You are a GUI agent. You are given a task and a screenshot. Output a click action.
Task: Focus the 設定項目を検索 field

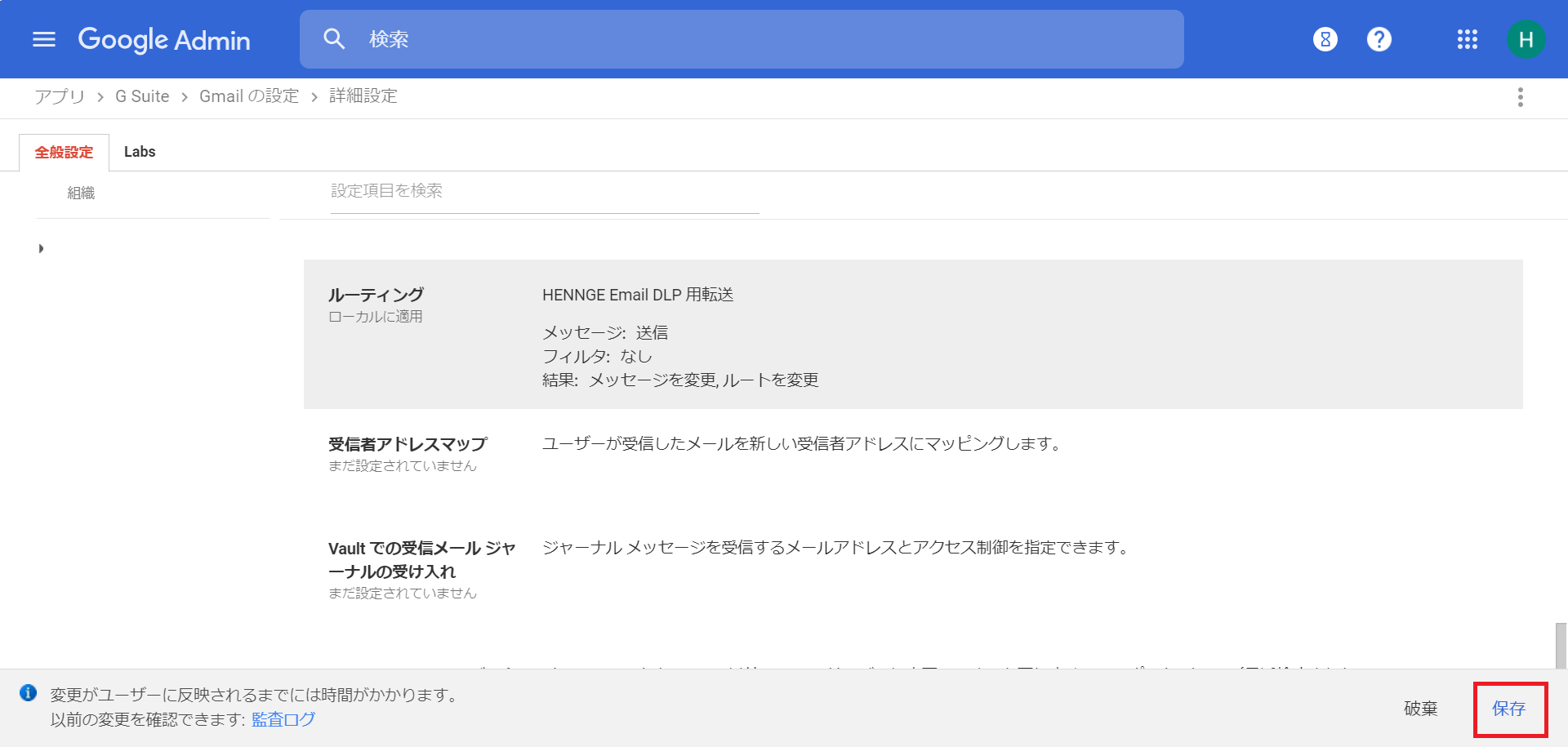[545, 192]
